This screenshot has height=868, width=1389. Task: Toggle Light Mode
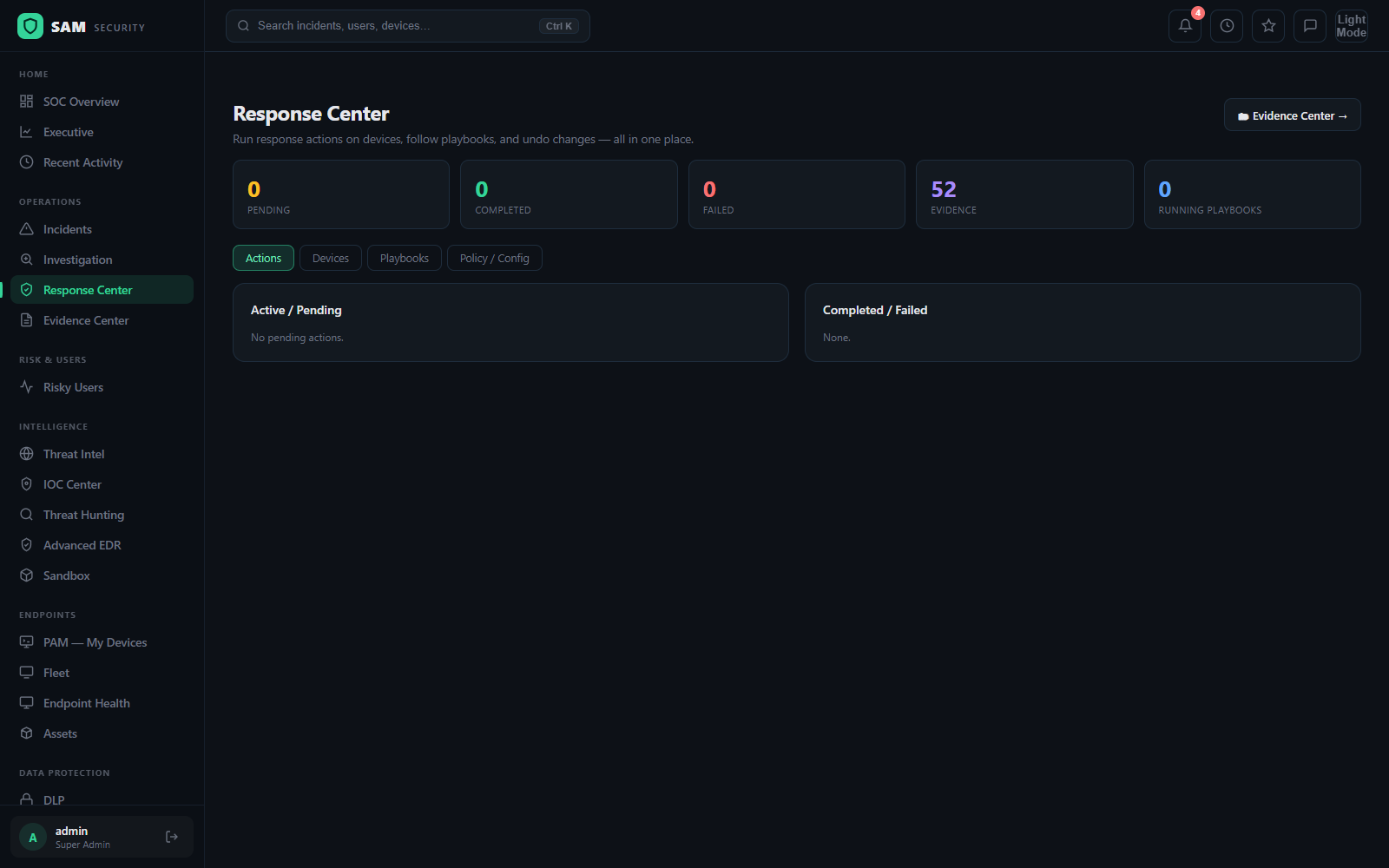[x=1352, y=26]
